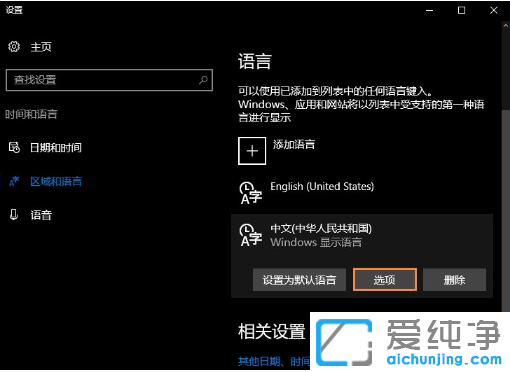Click the 语音 microphone icon

(14, 215)
